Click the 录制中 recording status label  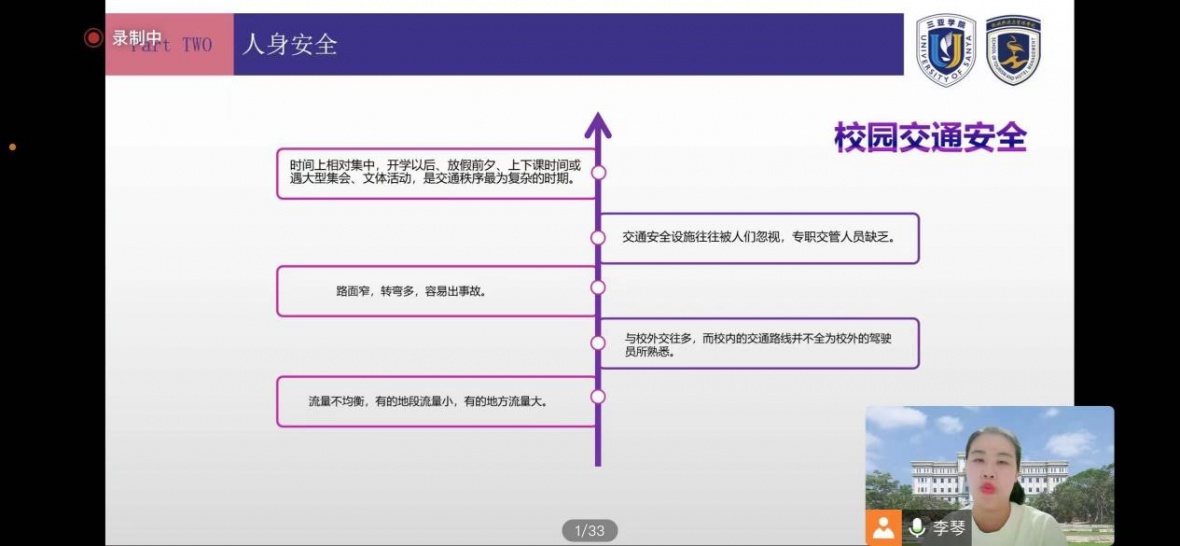point(137,38)
